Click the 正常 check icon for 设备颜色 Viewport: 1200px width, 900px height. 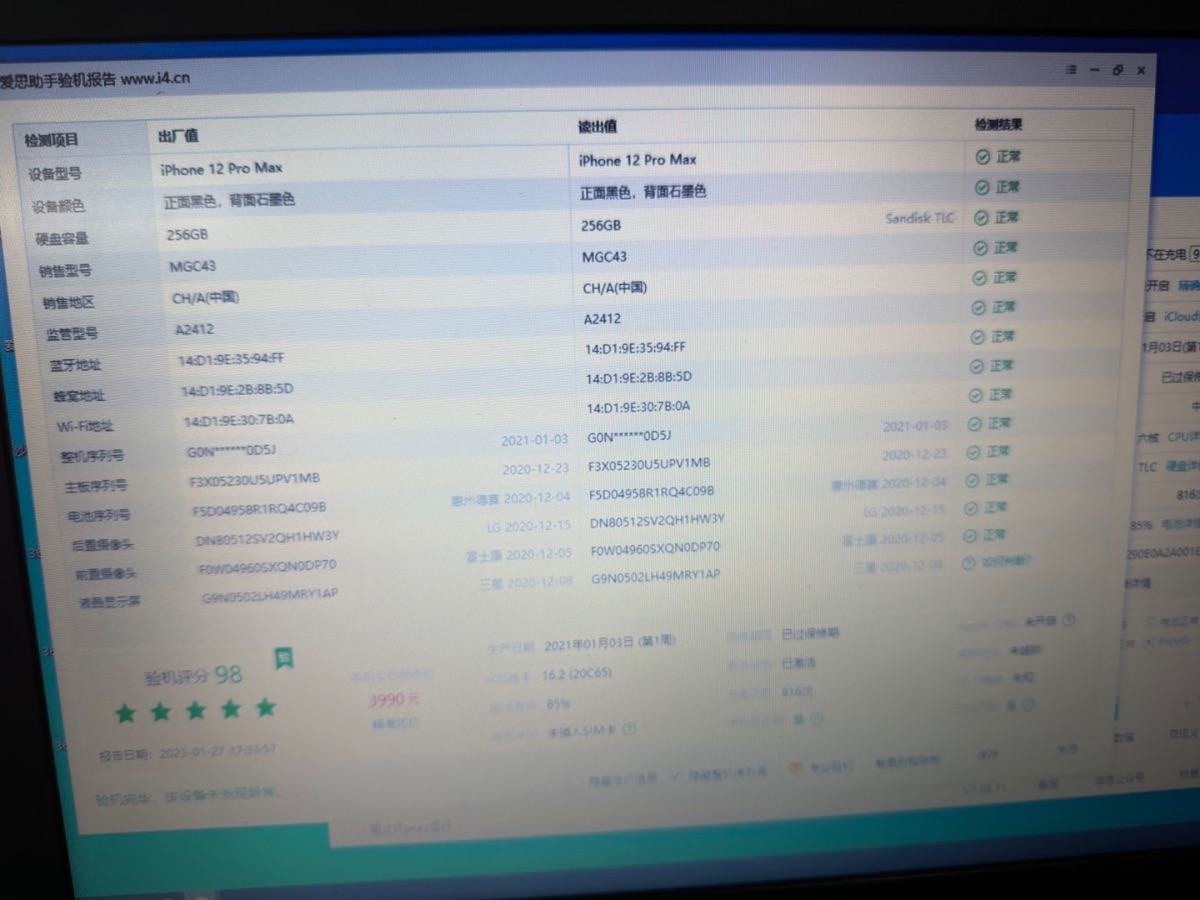tap(981, 187)
